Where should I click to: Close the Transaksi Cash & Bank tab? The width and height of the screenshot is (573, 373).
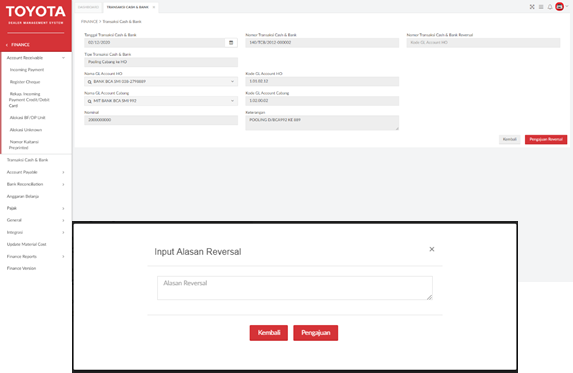(154, 7)
